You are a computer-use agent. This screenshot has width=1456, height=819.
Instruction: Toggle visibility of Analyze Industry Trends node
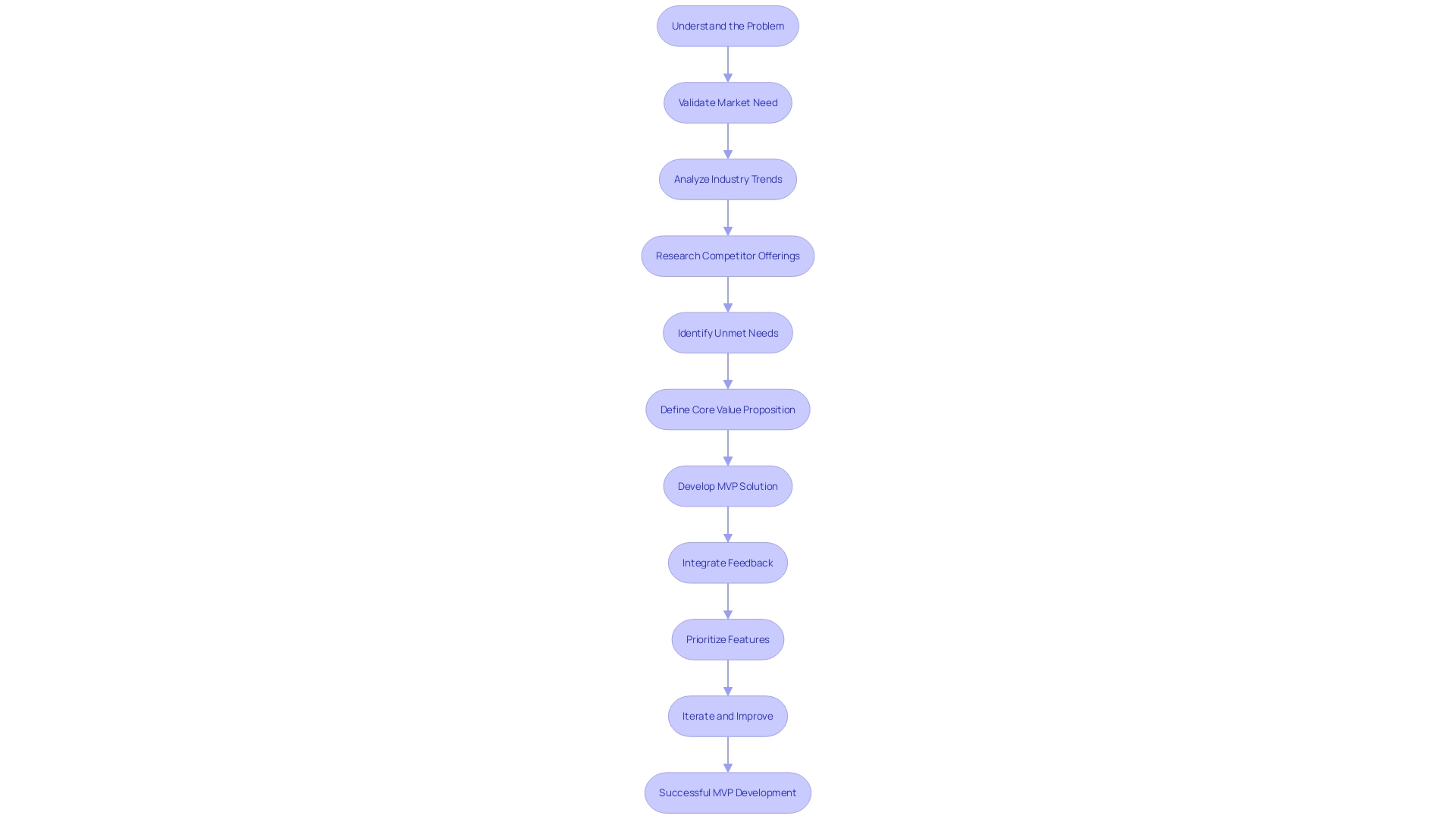click(727, 179)
